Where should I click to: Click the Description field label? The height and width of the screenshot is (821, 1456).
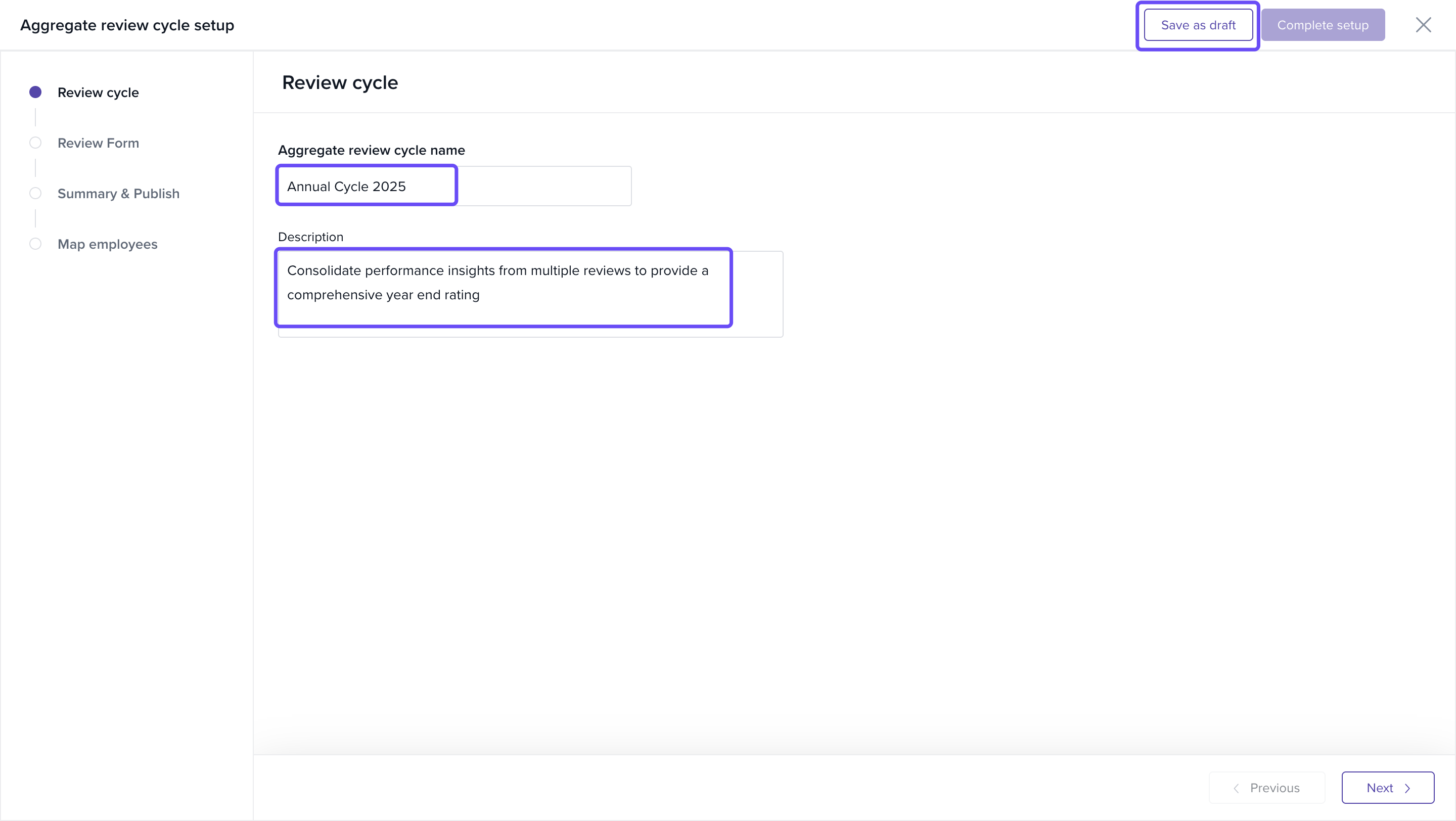click(x=310, y=237)
